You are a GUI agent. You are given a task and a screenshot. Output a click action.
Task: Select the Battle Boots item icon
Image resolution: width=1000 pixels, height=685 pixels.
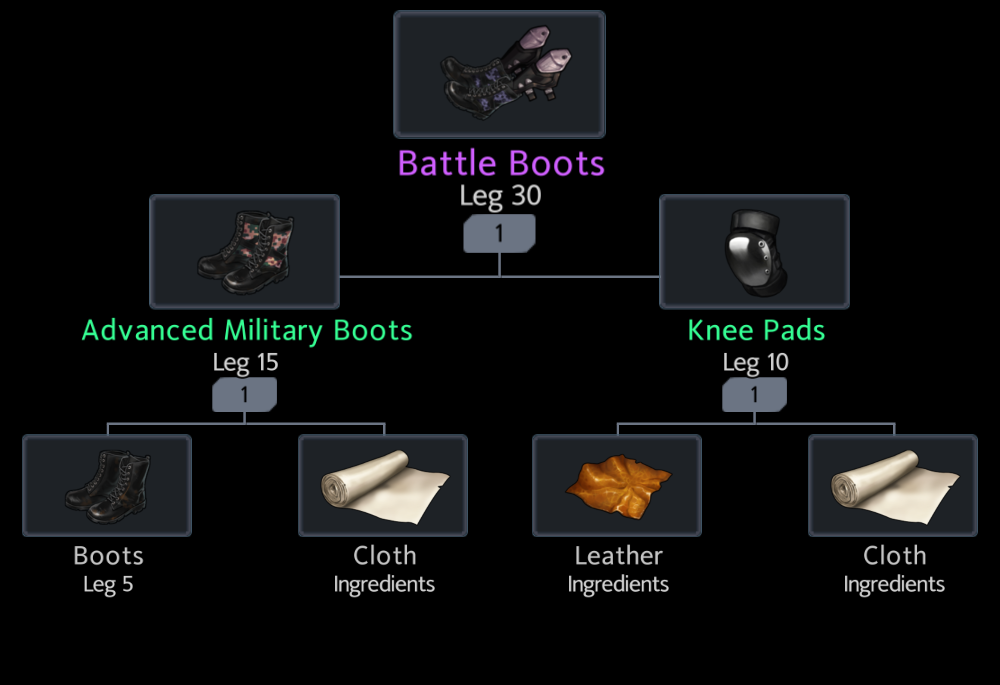point(499,74)
